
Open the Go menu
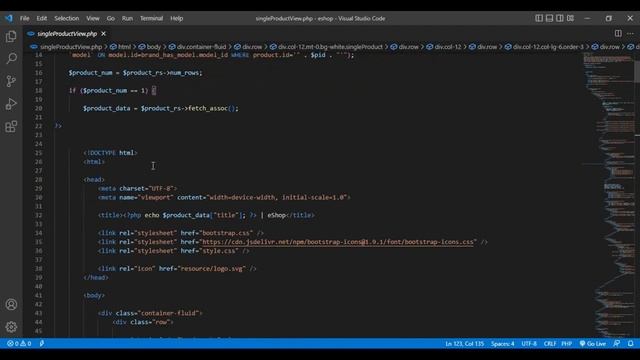(111, 18)
